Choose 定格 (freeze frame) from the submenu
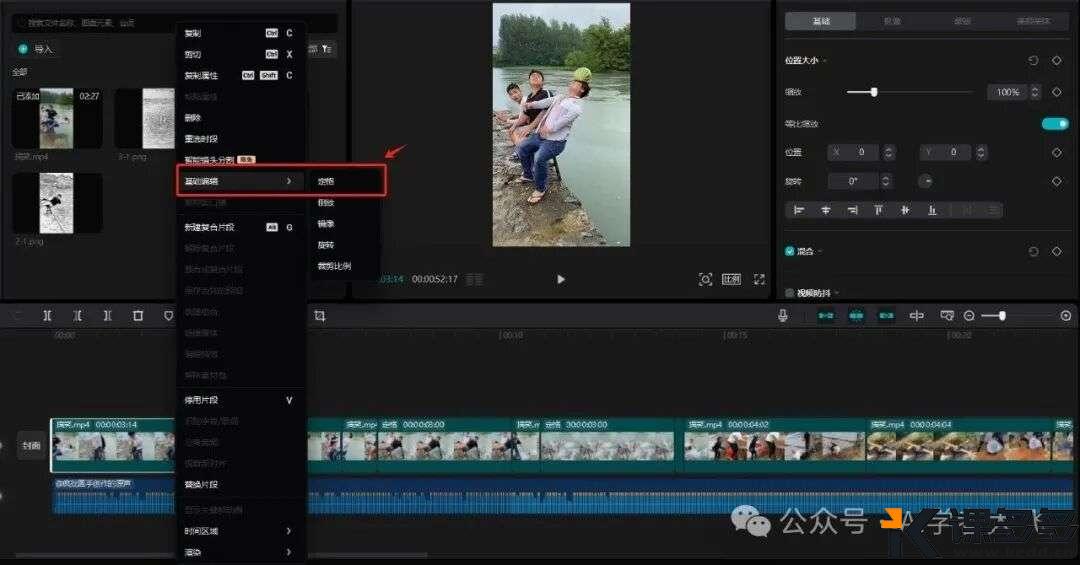The width and height of the screenshot is (1080, 565). (x=326, y=181)
